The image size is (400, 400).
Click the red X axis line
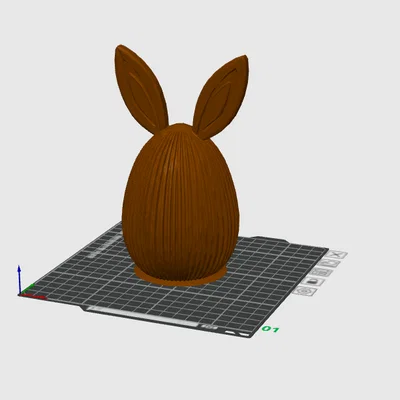33,296
